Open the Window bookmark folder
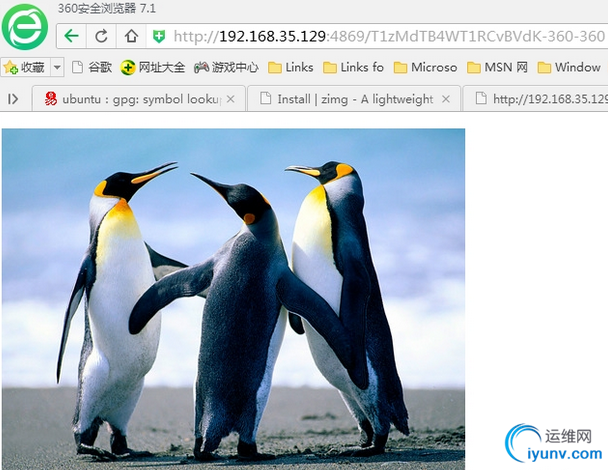 (569, 67)
